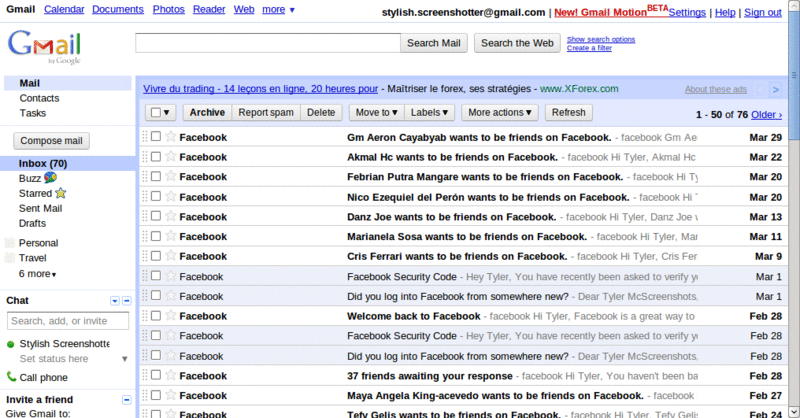The width and height of the screenshot is (800, 418).
Task: Open Chat options dropdown arrow
Action: (x=115, y=301)
